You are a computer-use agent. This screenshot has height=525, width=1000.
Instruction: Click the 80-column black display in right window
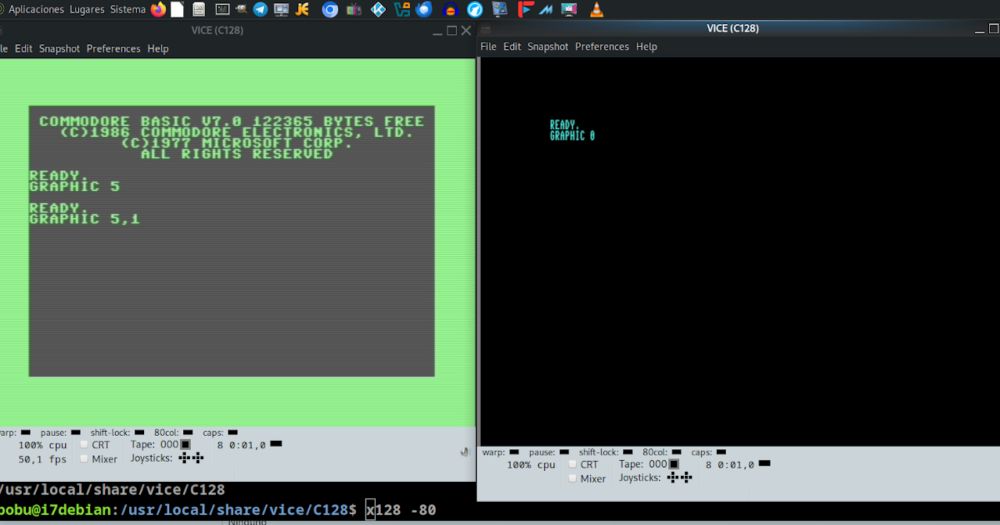pos(740,251)
